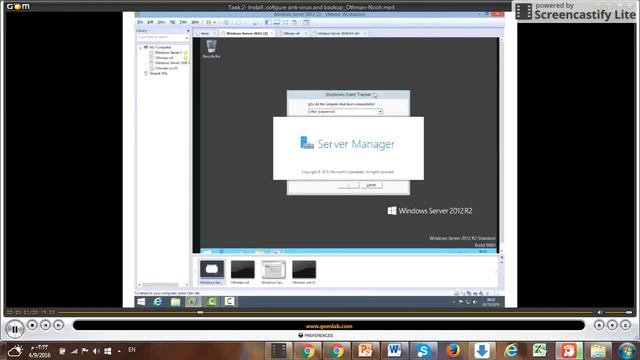Click the tray speaker volume icon
Image resolution: width=640 pixels, height=360 pixels.
[96, 351]
